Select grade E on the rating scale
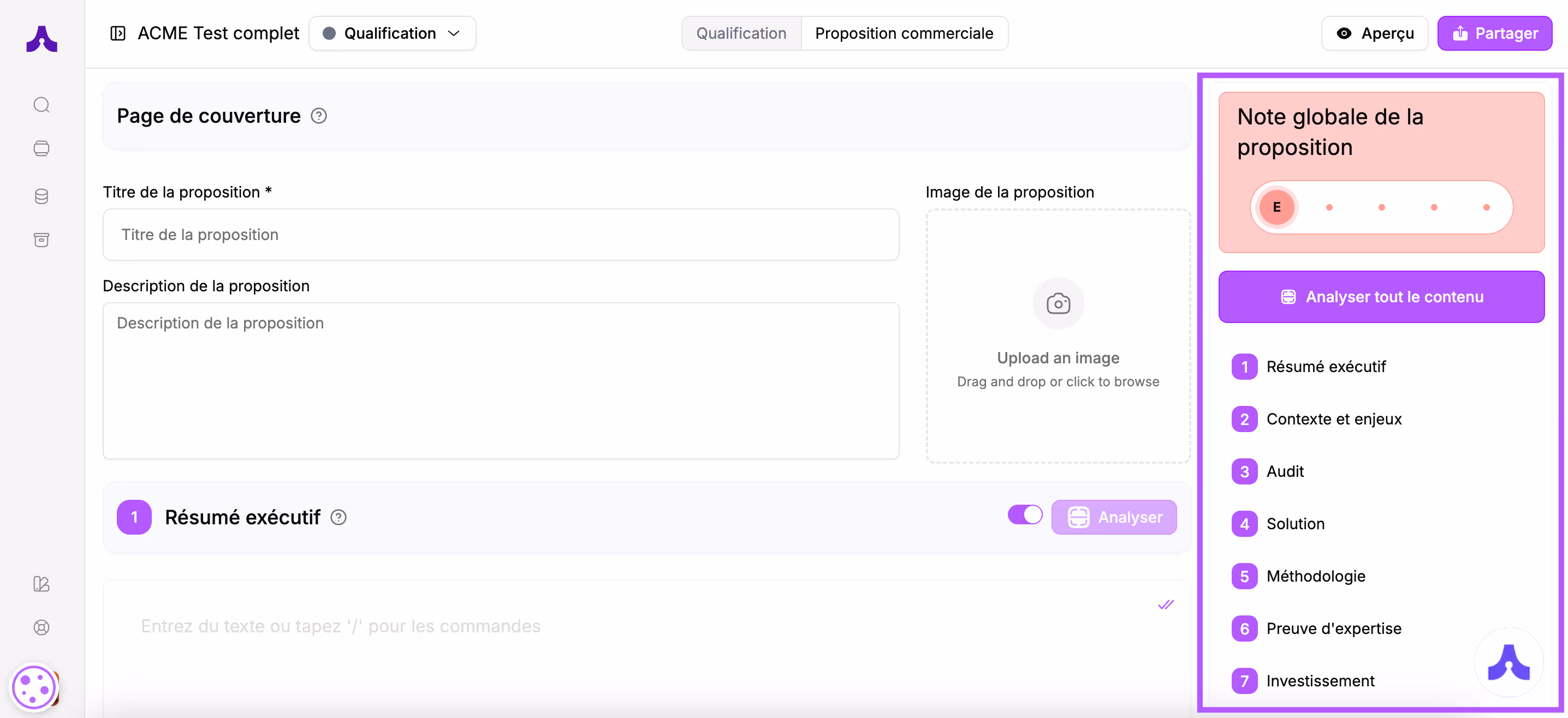 1276,207
